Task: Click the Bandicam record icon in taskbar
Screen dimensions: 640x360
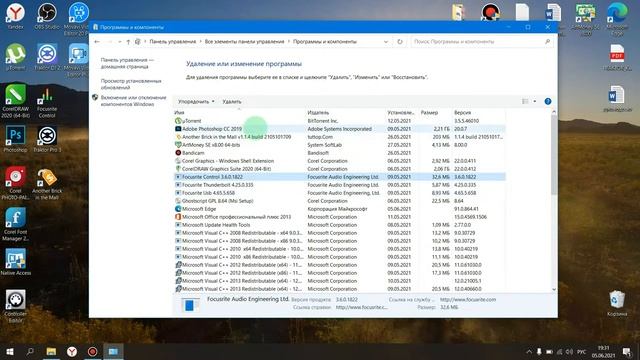Action: (x=93, y=351)
